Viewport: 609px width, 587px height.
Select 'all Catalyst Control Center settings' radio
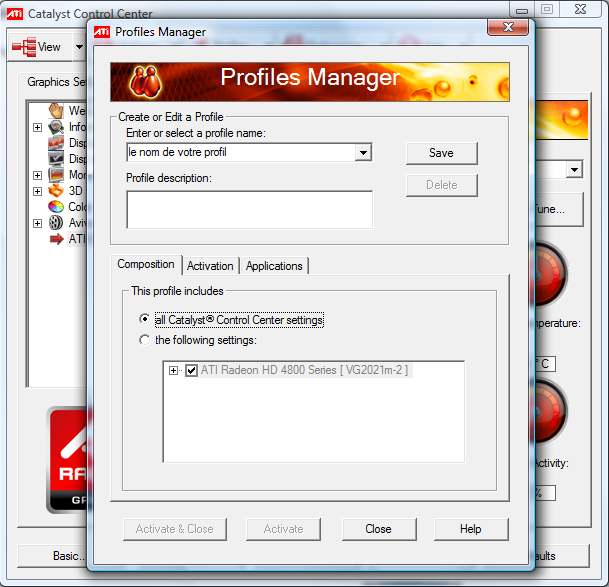click(145, 320)
